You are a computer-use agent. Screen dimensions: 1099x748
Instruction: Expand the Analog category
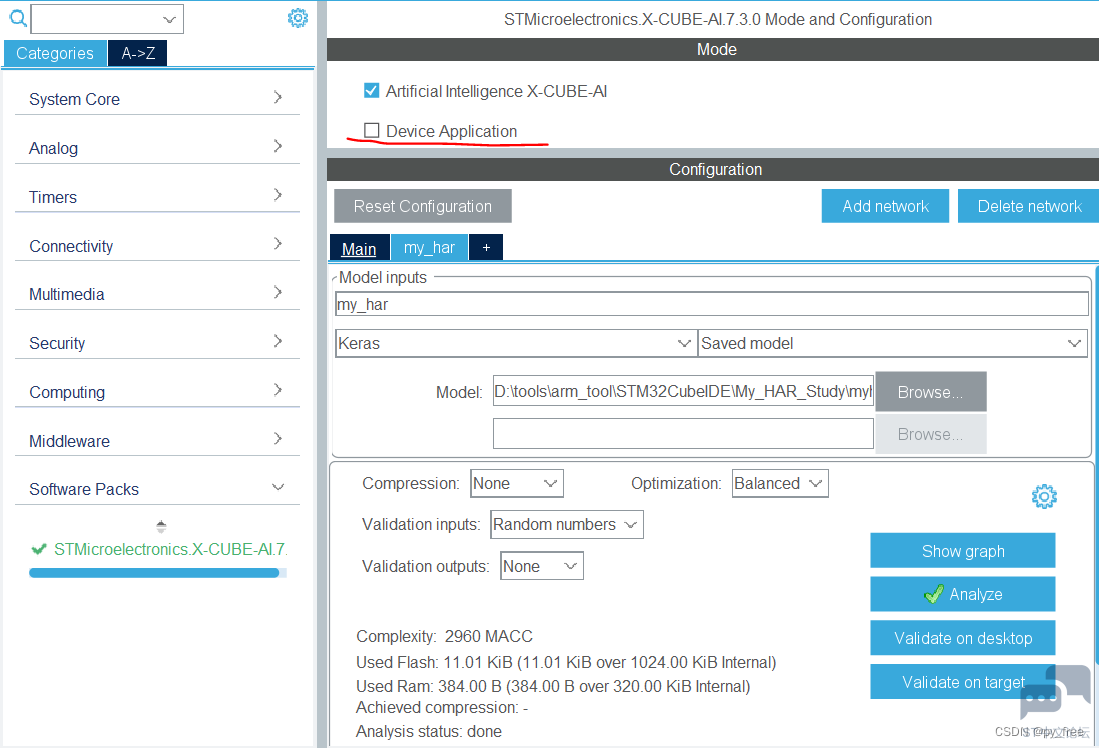pos(157,148)
